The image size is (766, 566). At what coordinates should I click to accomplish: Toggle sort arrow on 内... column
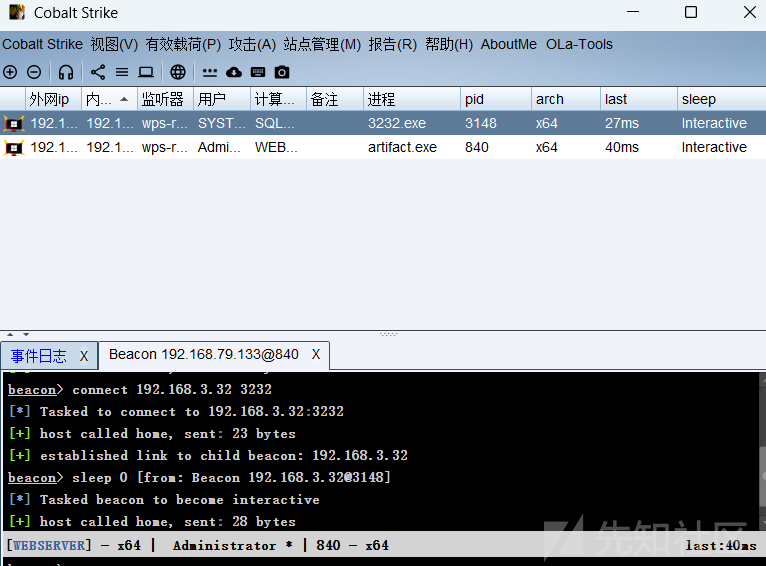point(124,99)
